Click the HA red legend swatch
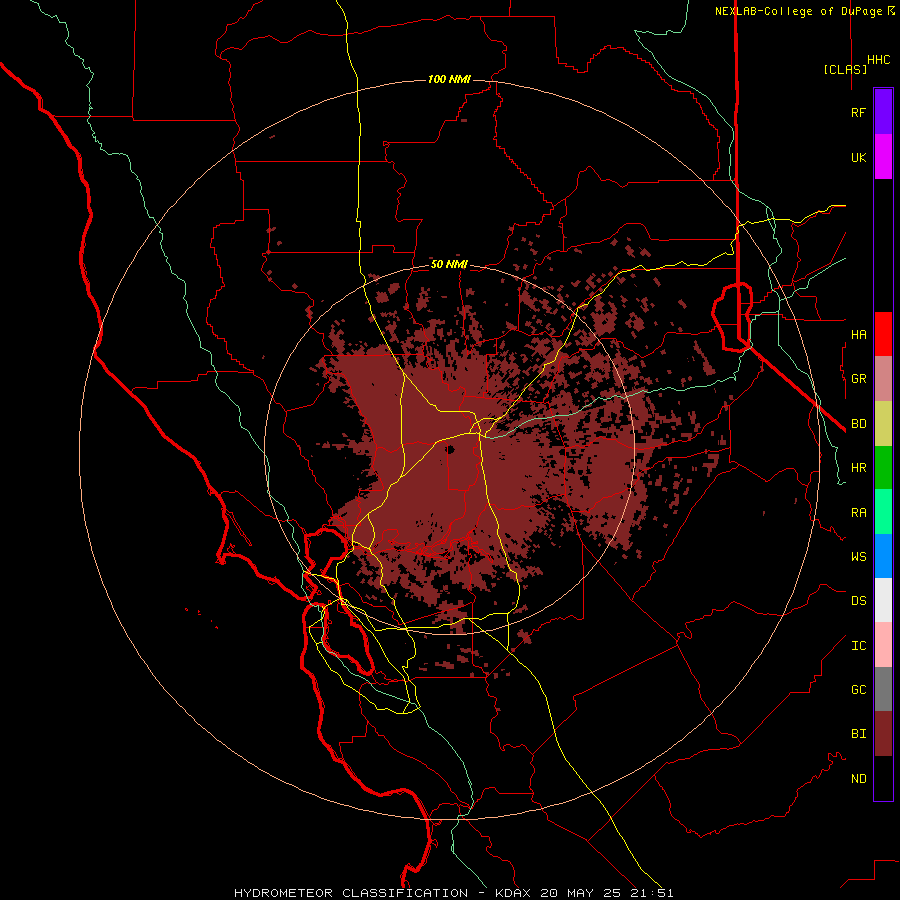 [x=883, y=334]
